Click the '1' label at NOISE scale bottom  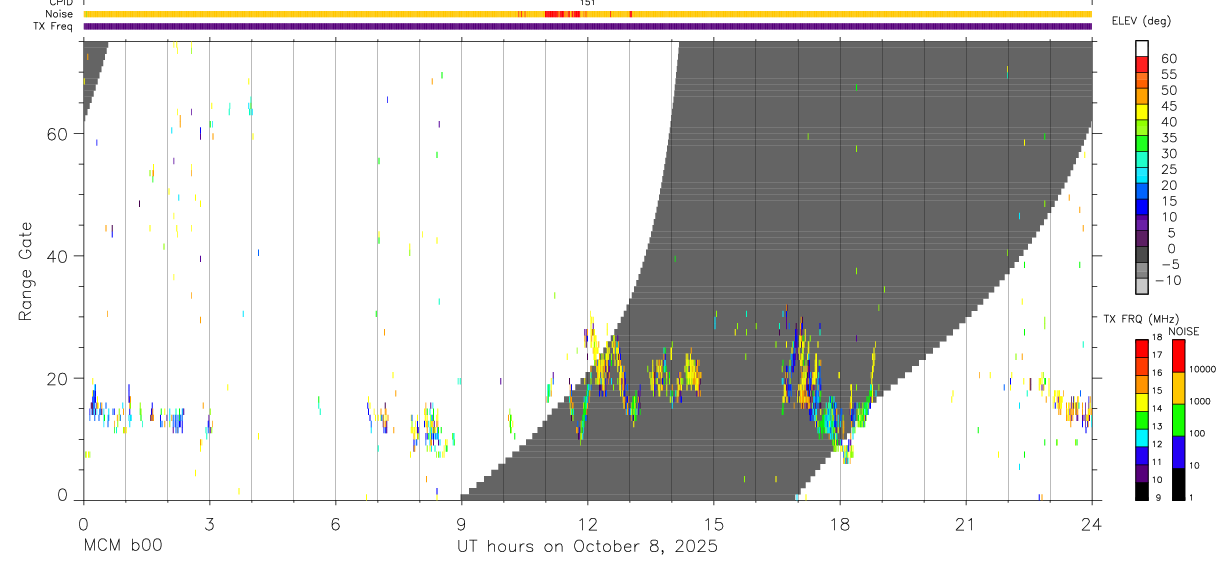(1191, 497)
